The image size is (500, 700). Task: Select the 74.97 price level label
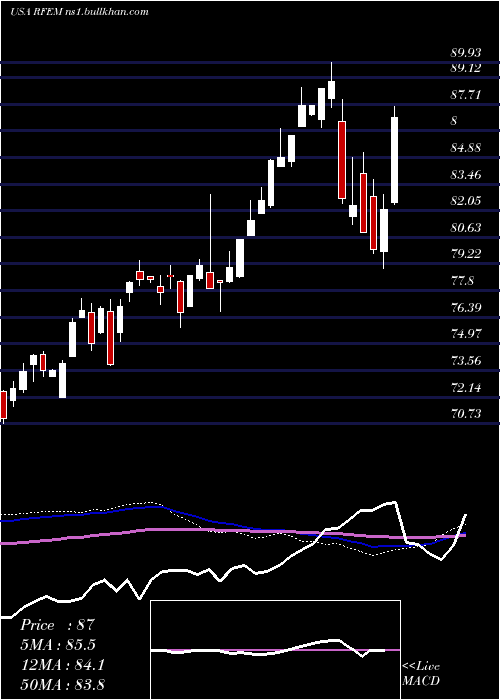point(466,334)
